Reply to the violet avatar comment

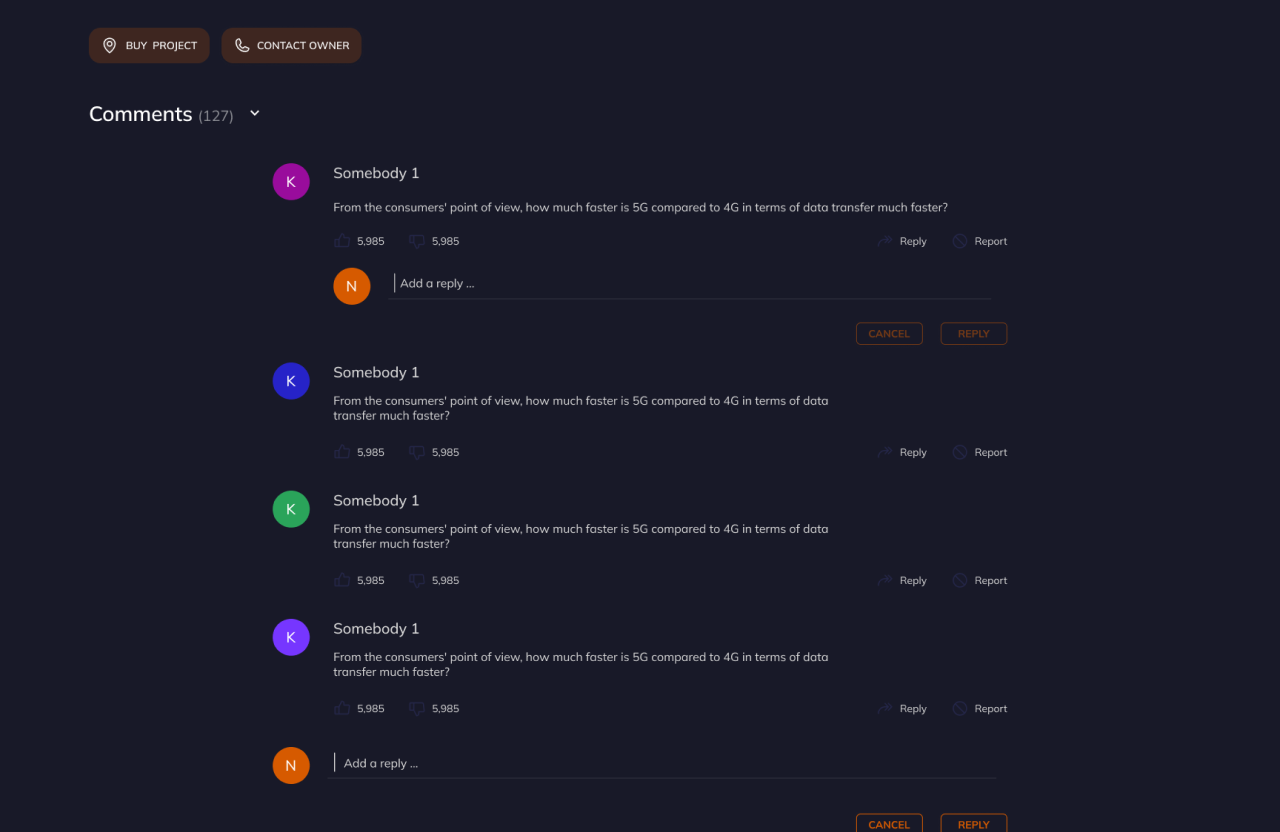pos(902,708)
